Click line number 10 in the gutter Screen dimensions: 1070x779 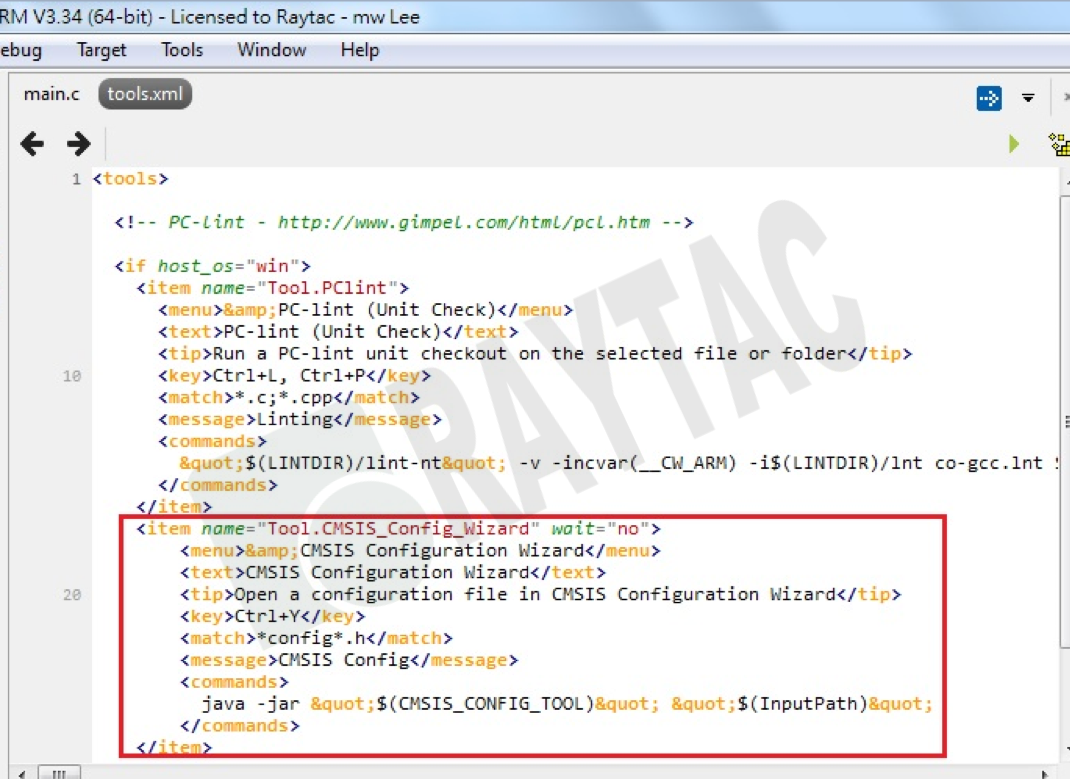72,376
